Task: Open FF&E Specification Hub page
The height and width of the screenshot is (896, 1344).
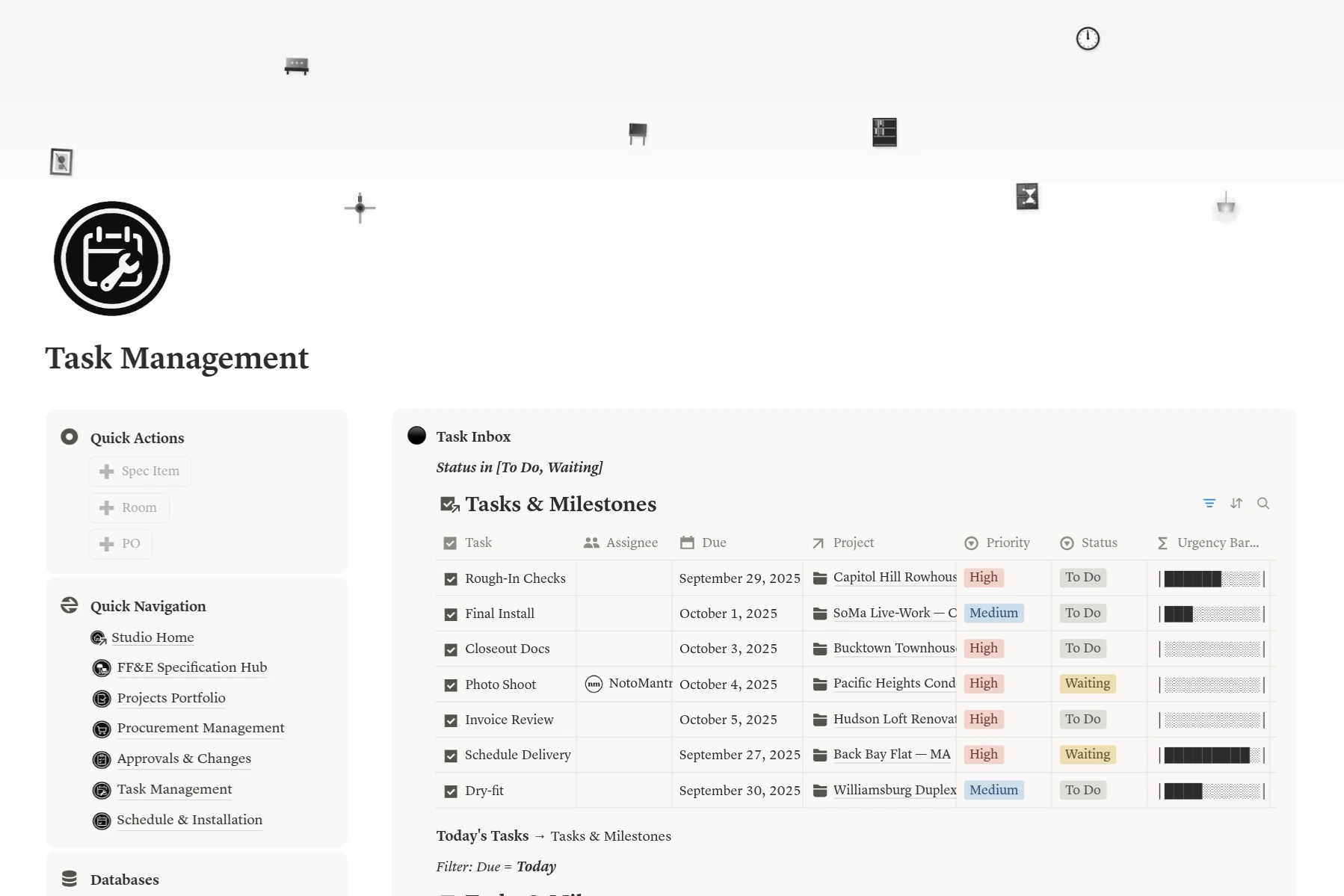Action: pos(191,667)
